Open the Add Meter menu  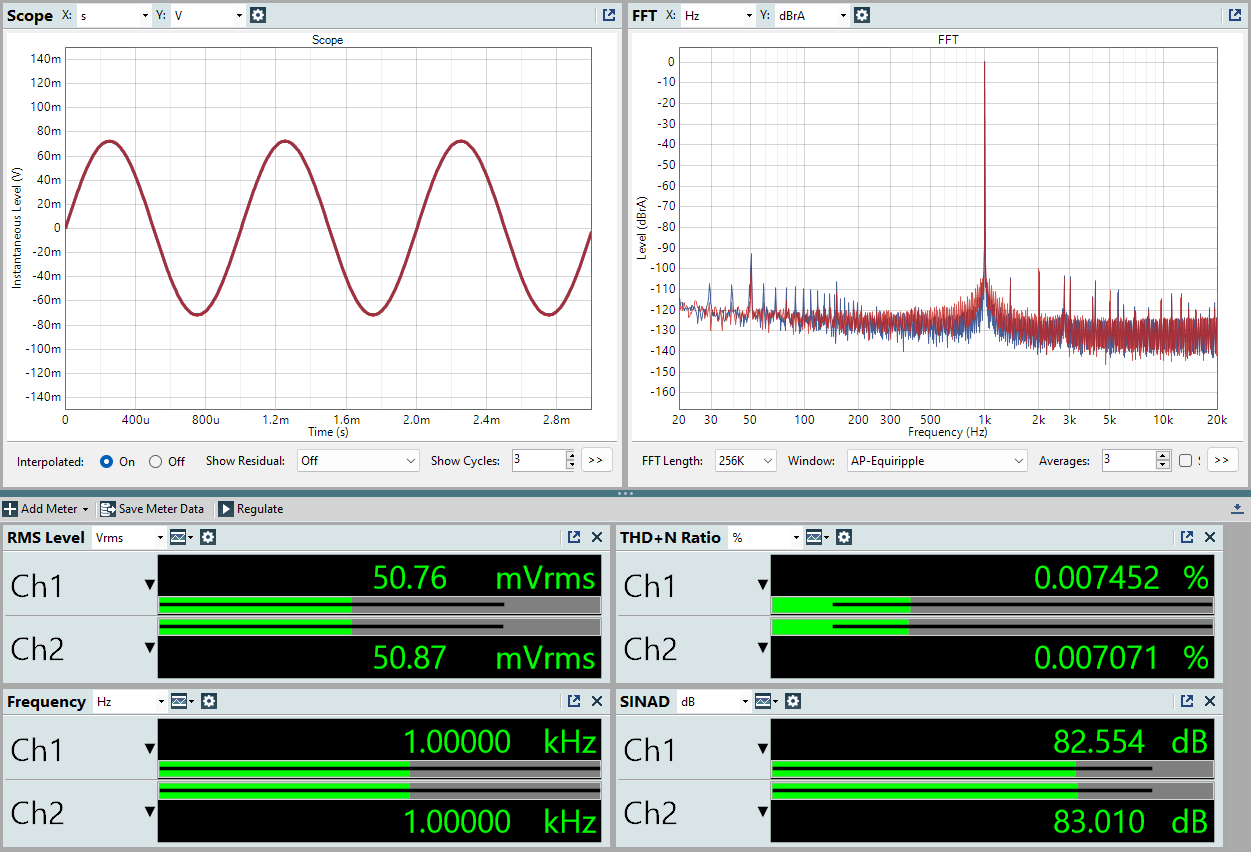tap(46, 509)
